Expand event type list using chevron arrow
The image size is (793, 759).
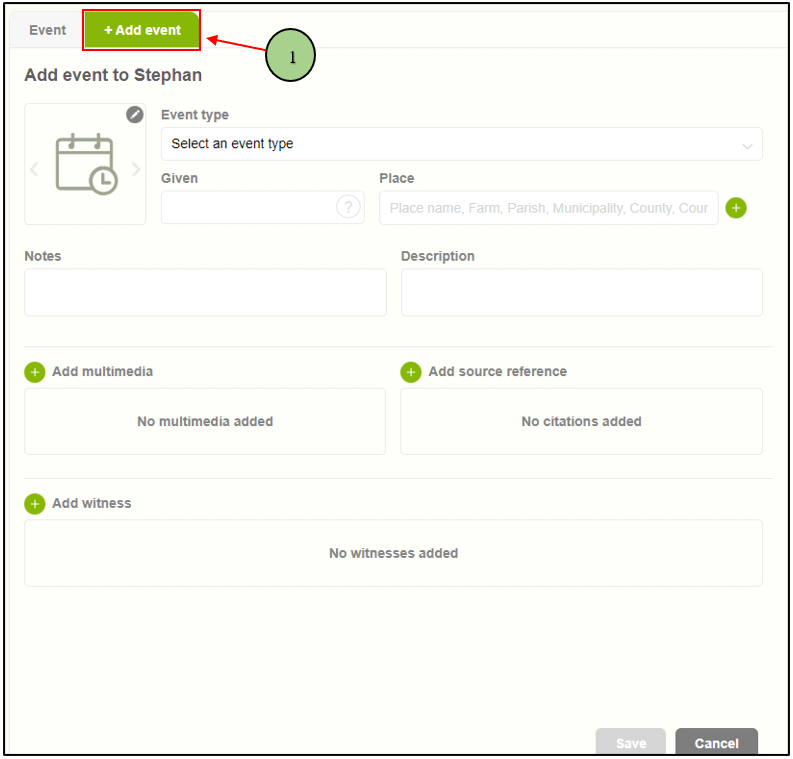click(x=747, y=146)
